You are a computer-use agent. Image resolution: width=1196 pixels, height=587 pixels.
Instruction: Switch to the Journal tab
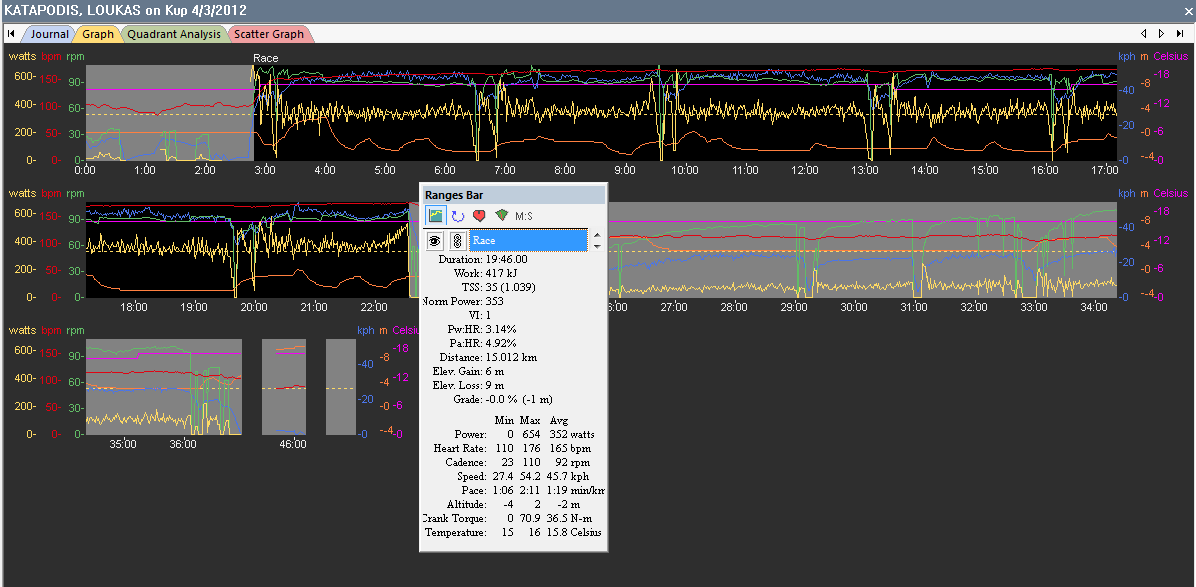(48, 34)
